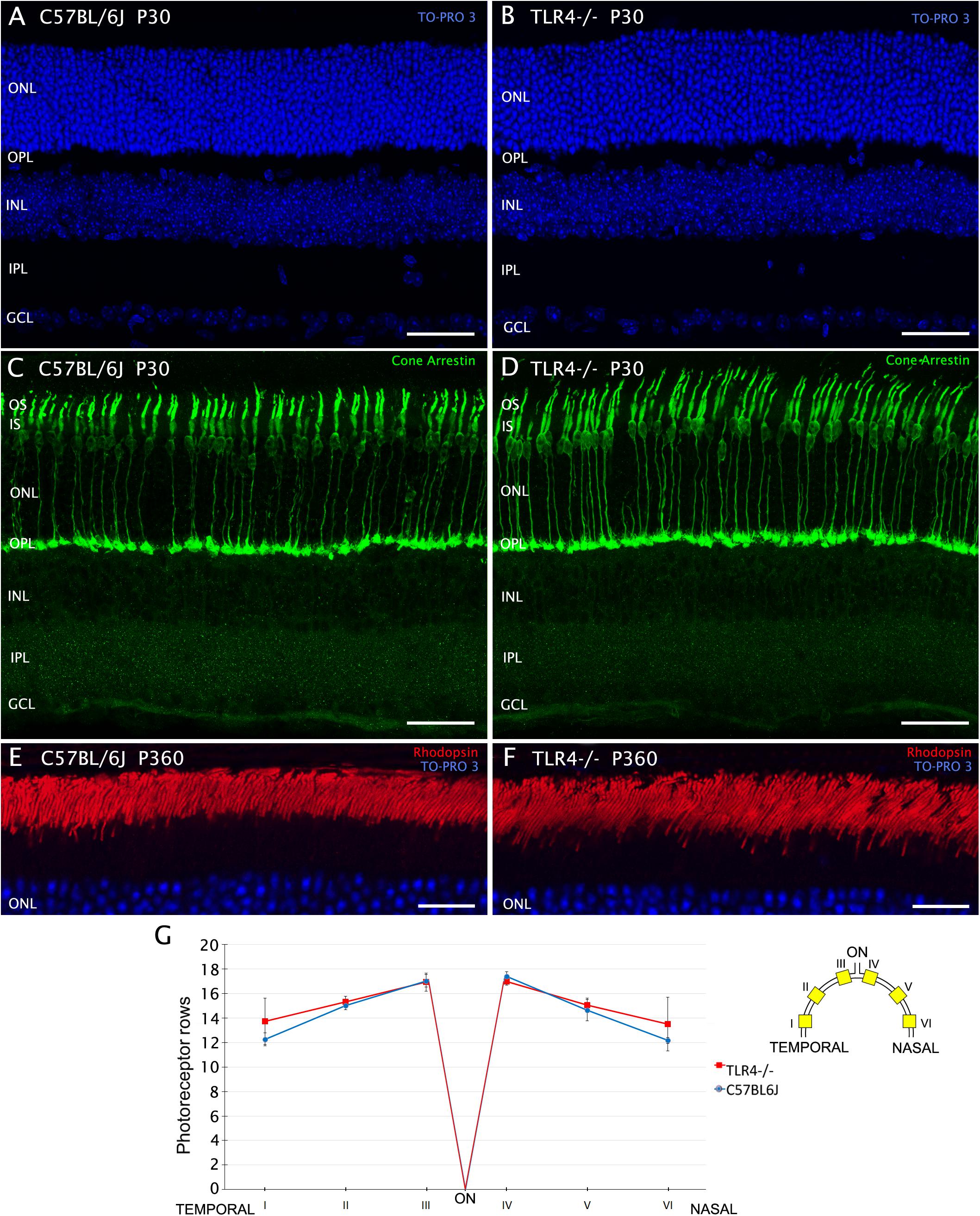980x1216 pixels.
Task: Click the white scale bar in panel B
Action: click(x=936, y=334)
